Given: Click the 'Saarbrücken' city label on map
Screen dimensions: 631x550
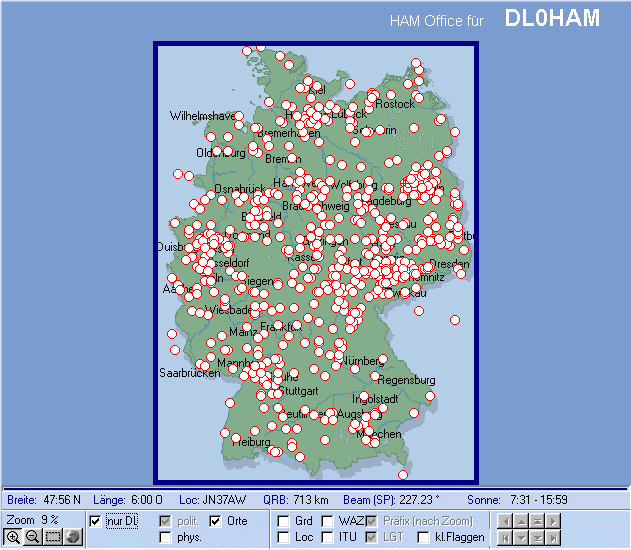Looking at the screenshot, I should coord(190,373).
